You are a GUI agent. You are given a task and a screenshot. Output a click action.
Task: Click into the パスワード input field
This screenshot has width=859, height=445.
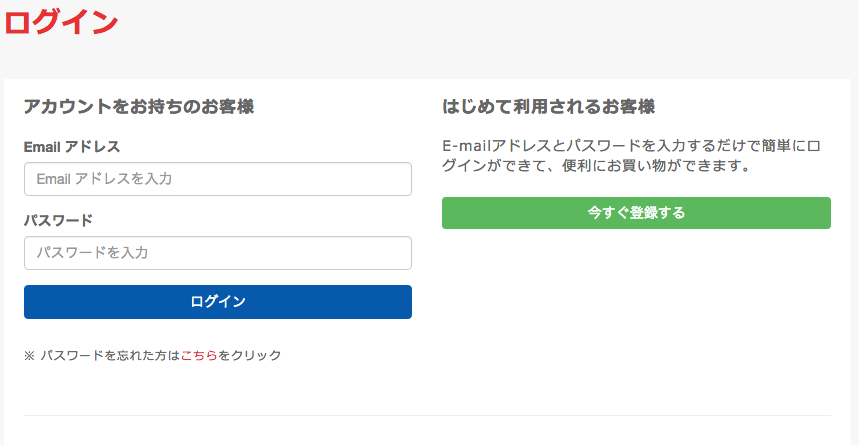click(x=217, y=253)
